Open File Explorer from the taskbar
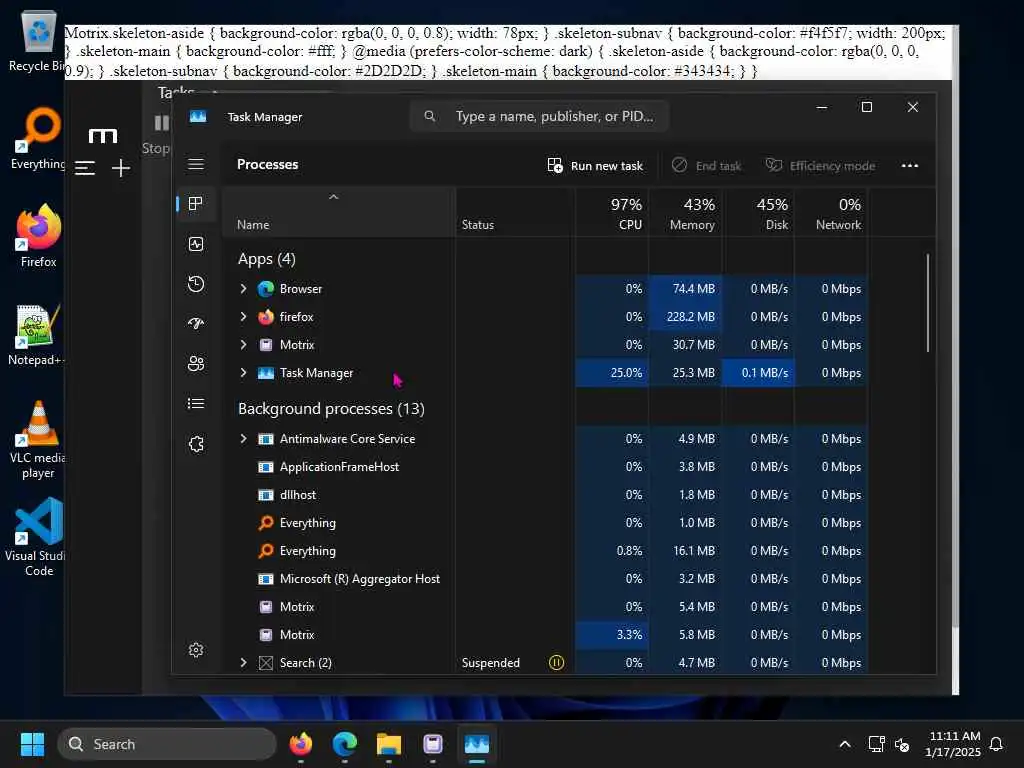 [389, 744]
